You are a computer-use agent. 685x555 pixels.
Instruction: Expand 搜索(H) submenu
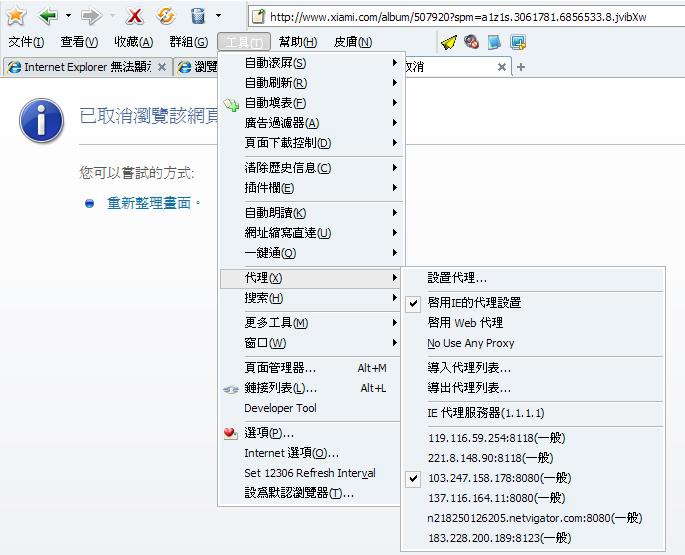(x=311, y=298)
